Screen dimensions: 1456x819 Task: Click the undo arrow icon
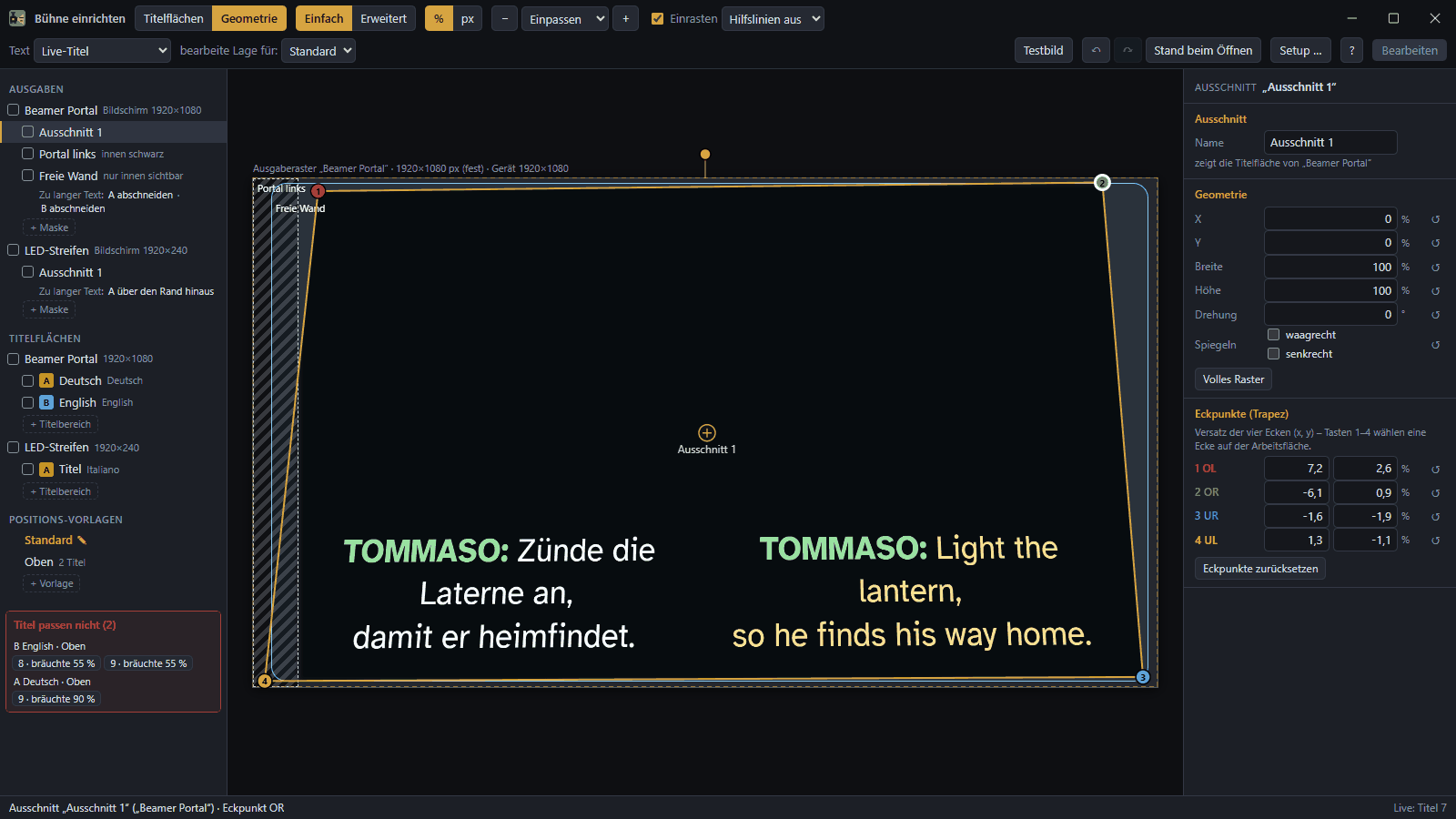(x=1096, y=51)
